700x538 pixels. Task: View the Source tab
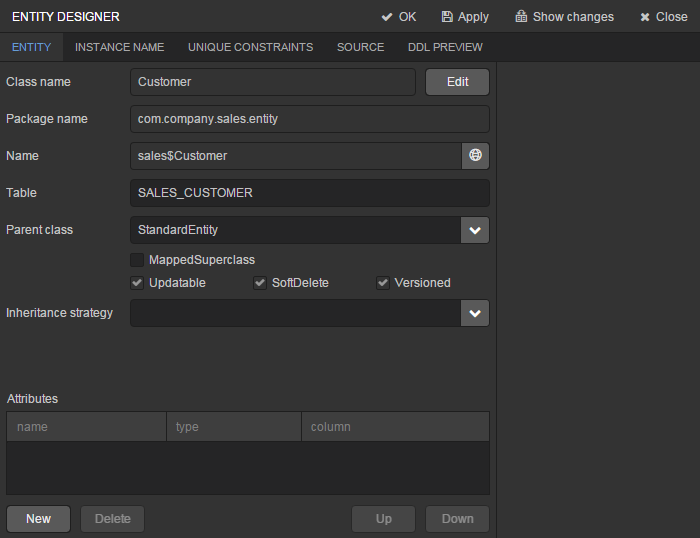360,47
